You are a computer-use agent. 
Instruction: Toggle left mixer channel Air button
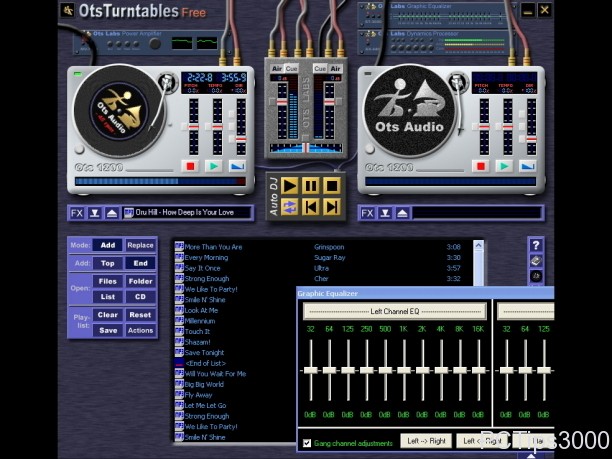tap(277, 68)
